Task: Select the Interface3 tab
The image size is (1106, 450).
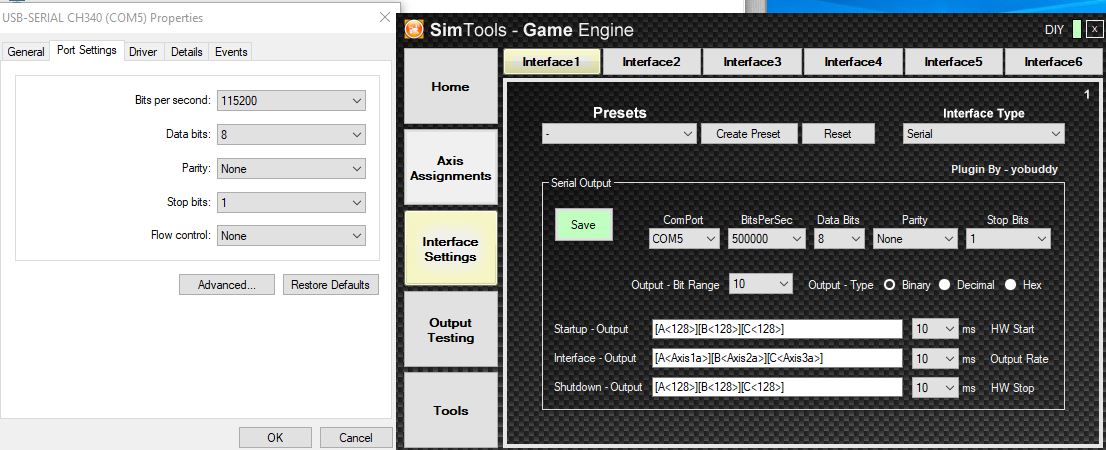Action: pos(753,61)
